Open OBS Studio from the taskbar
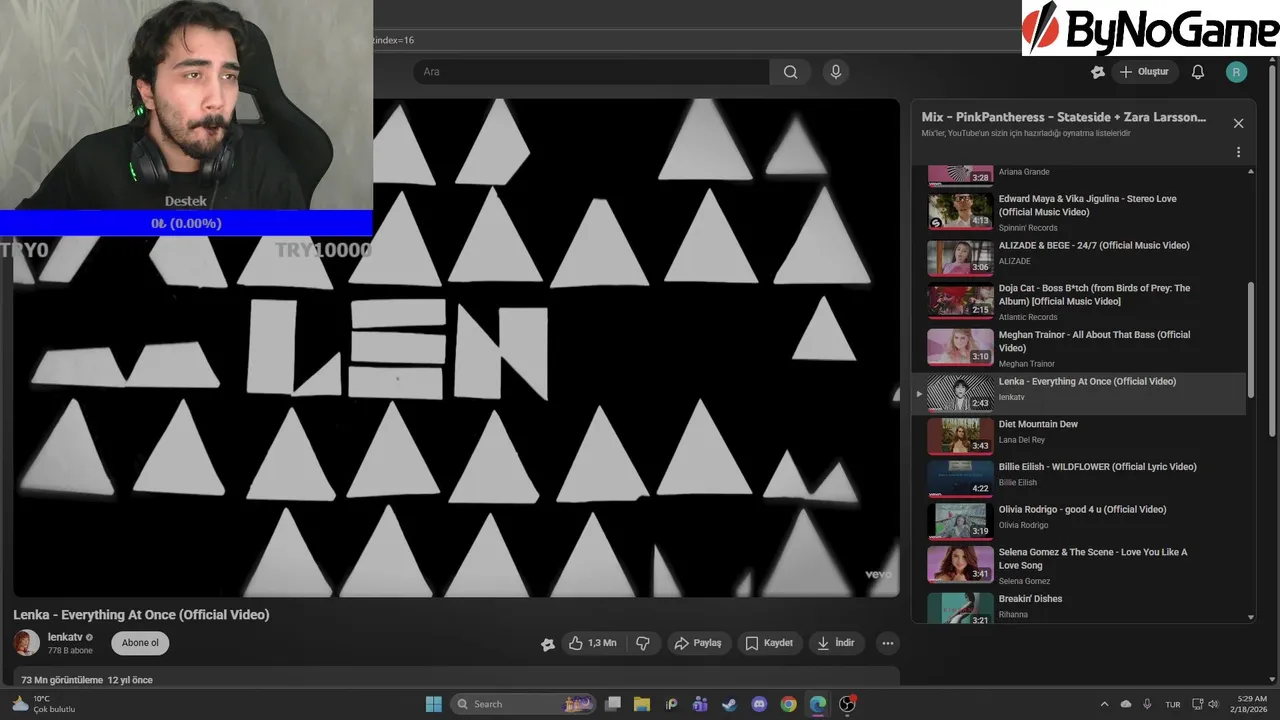The height and width of the screenshot is (720, 1280). coord(847,704)
